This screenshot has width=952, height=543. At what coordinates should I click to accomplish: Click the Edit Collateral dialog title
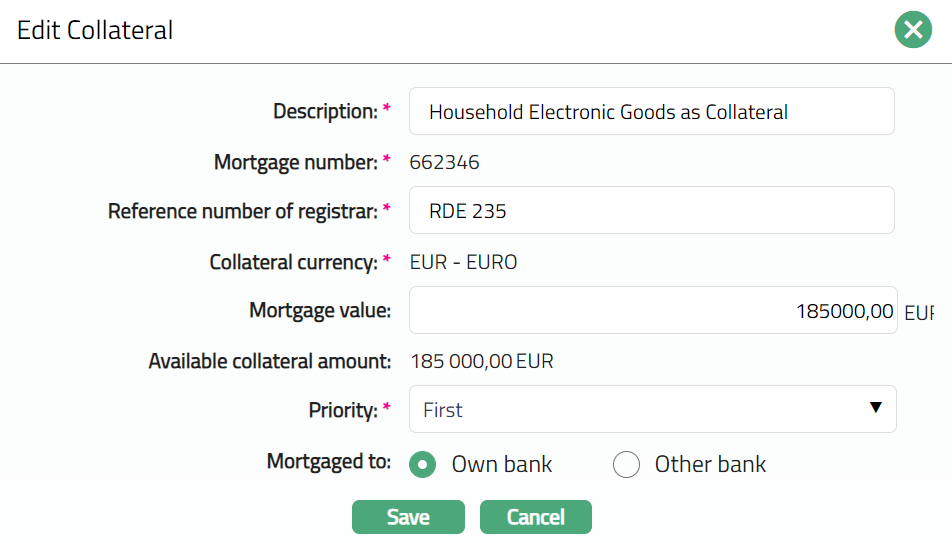pyautogui.click(x=95, y=31)
